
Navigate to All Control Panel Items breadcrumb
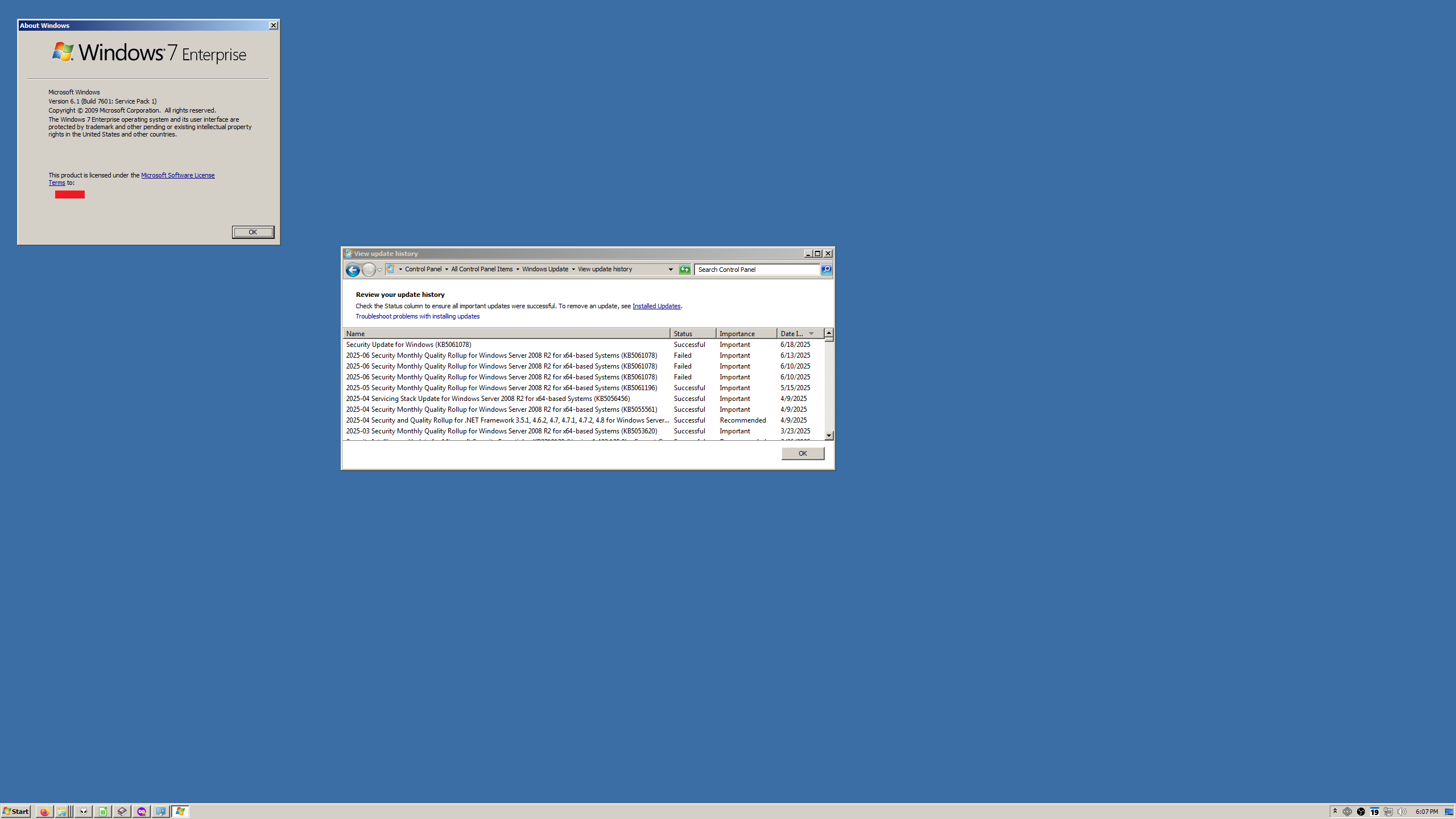tap(482, 269)
